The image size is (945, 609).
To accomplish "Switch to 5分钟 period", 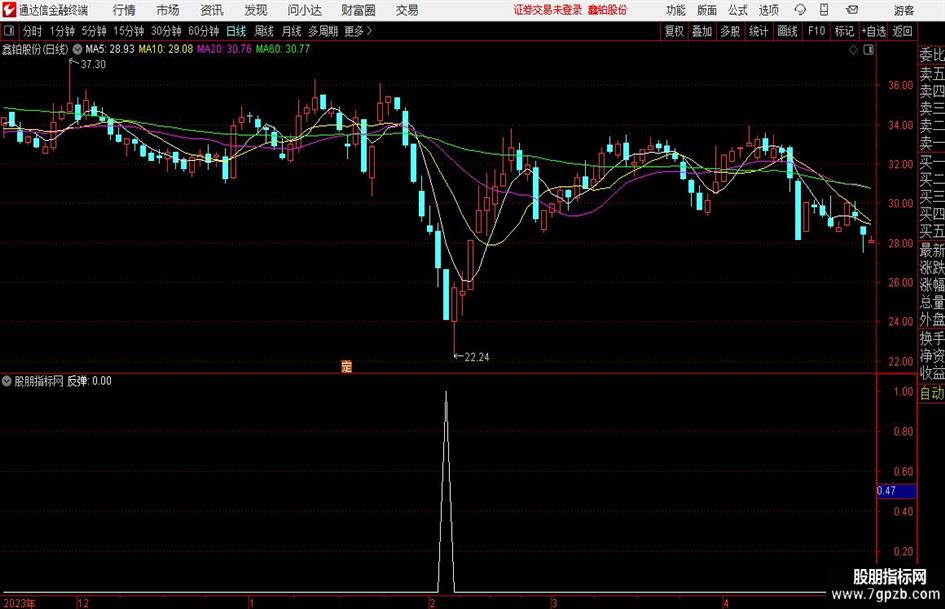I will [94, 31].
